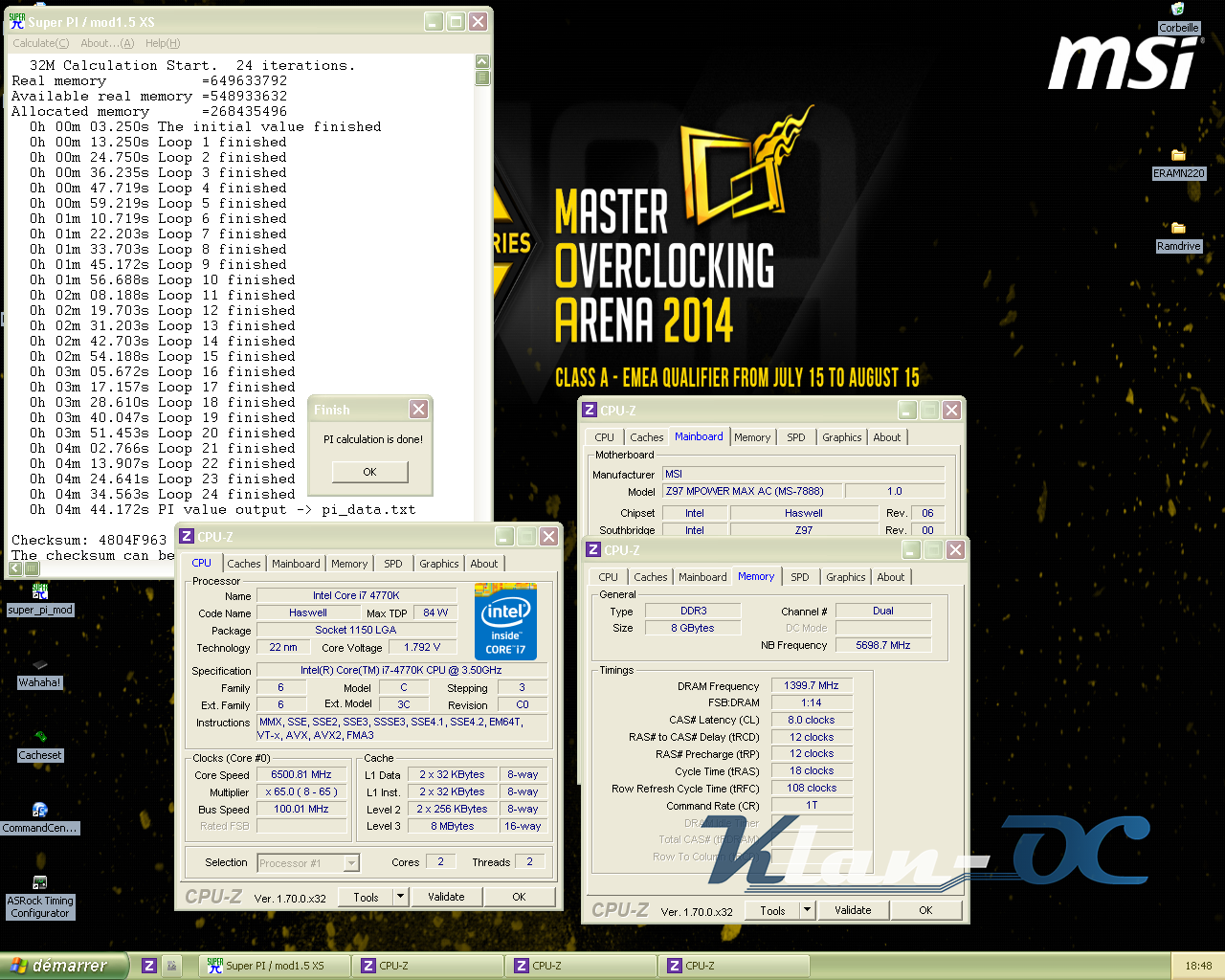Select CPU tab in CPU-Z Mainboard window
Screen dimensions: 1225x980
click(x=605, y=437)
